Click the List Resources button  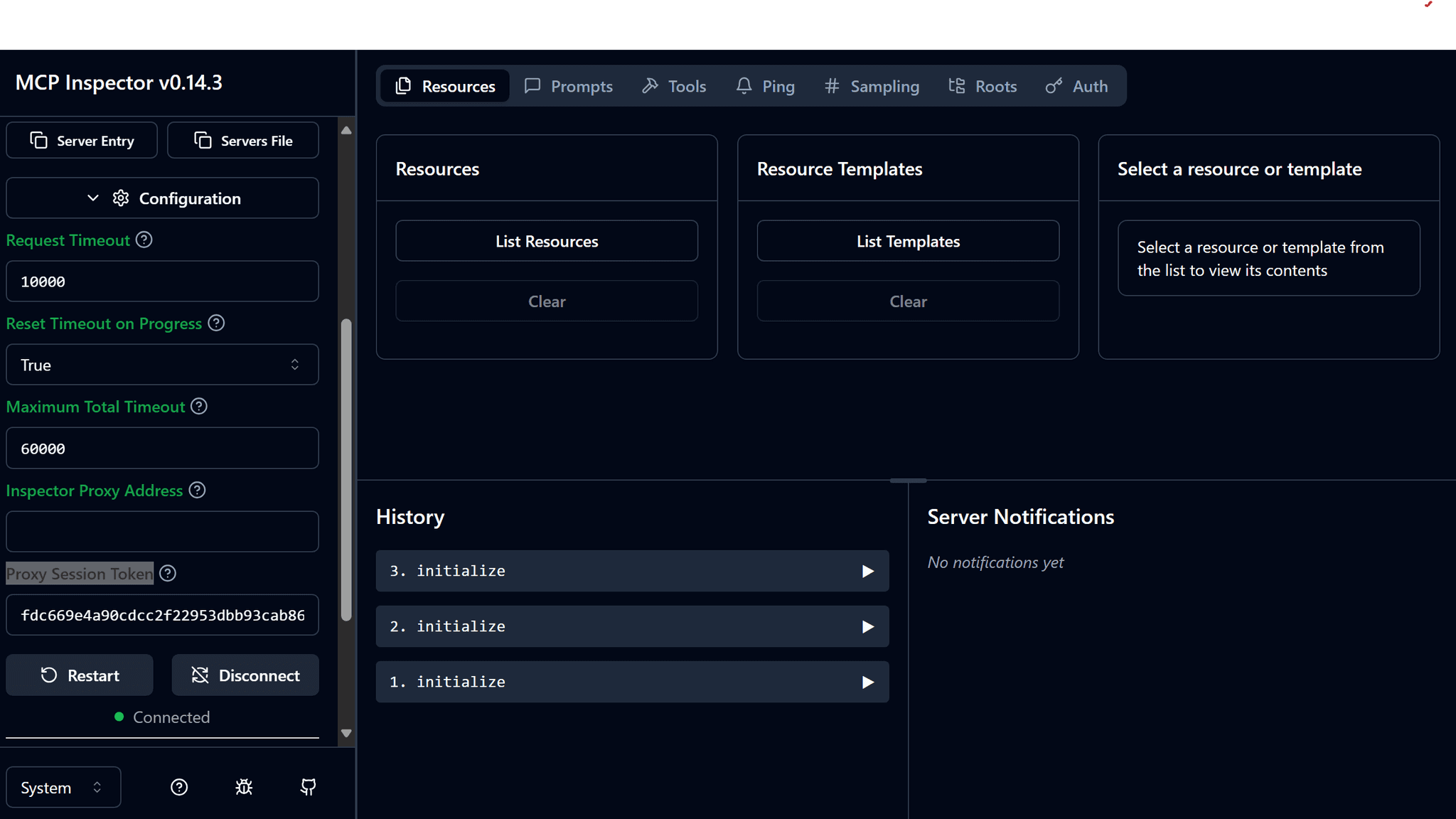click(546, 241)
